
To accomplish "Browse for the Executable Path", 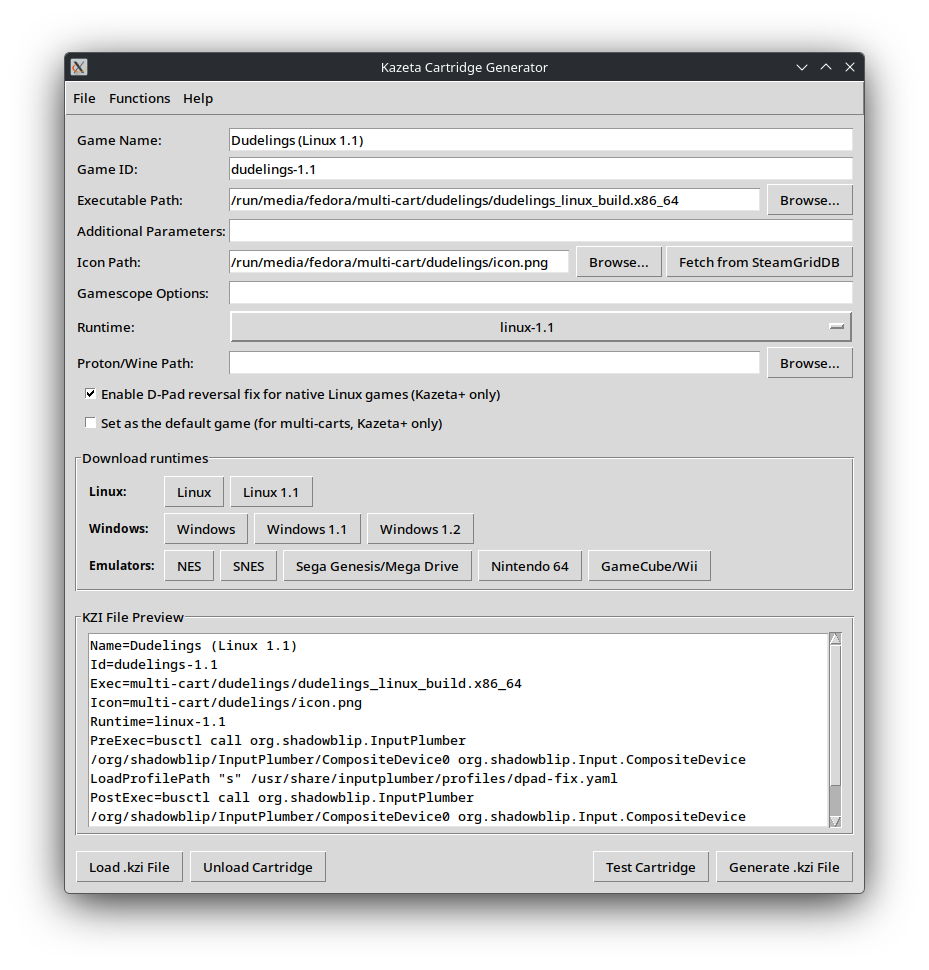I will click(809, 200).
